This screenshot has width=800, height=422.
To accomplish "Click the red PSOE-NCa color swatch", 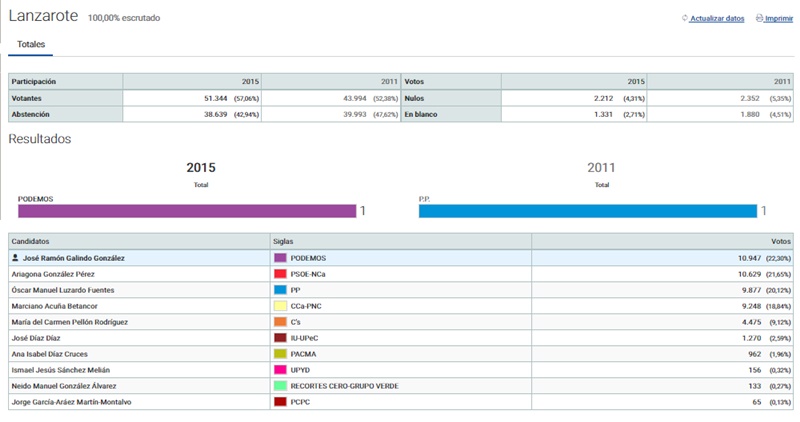I will click(x=280, y=274).
